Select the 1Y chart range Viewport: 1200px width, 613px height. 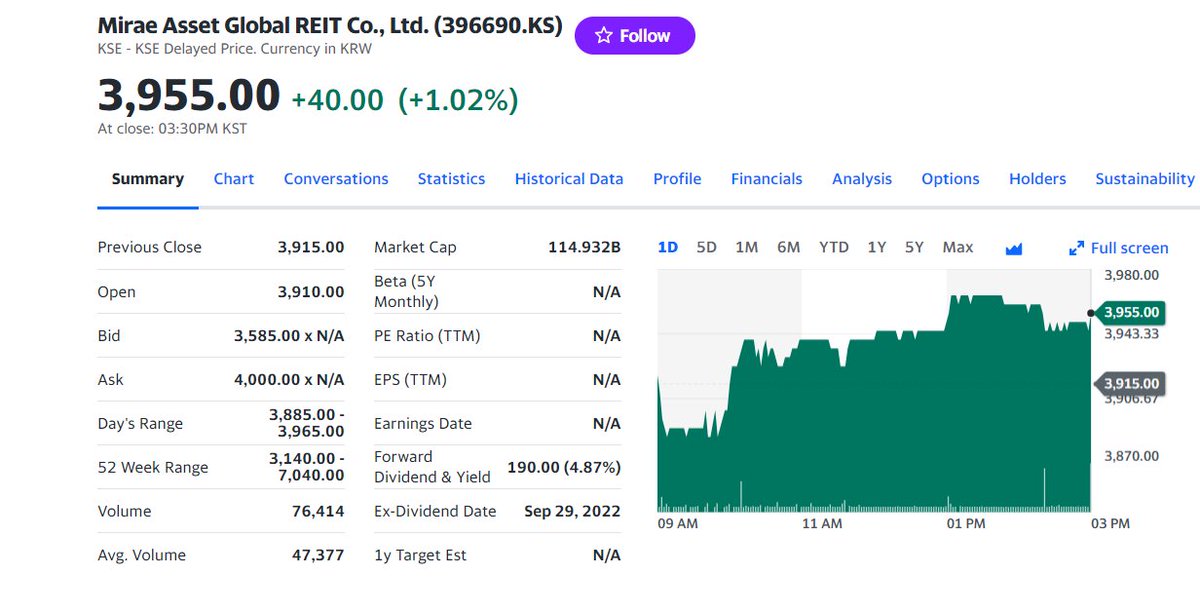(x=877, y=247)
